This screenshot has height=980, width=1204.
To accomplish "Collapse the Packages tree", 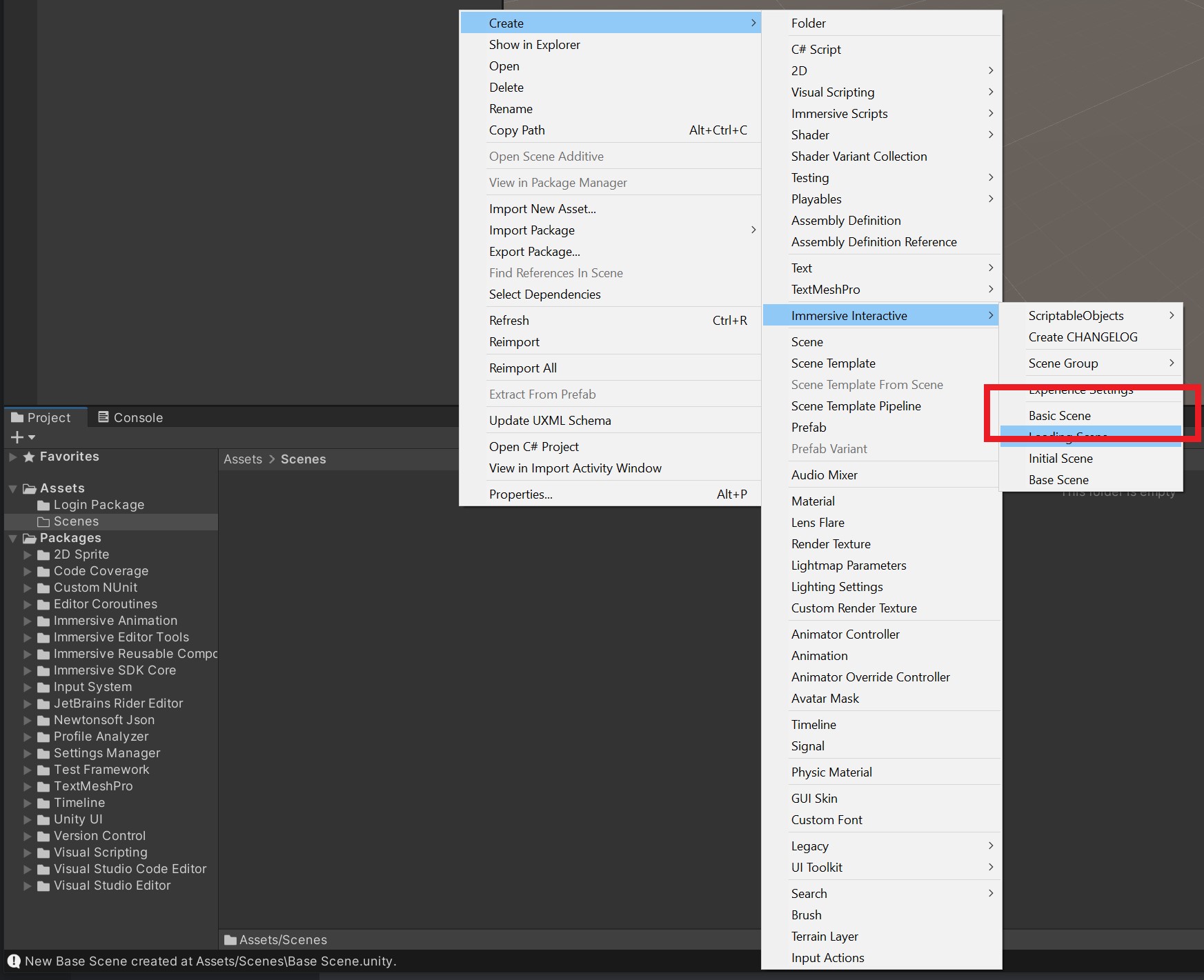I will pyautogui.click(x=13, y=538).
